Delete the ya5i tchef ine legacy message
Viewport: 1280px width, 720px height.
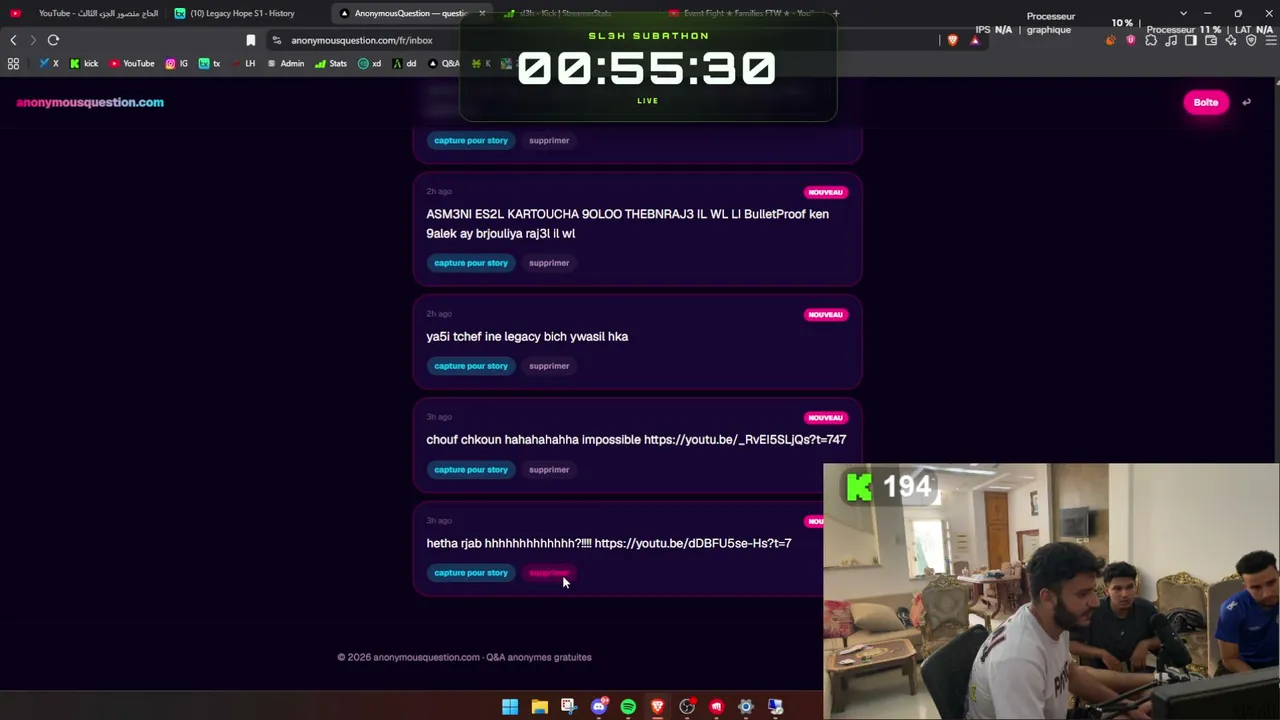point(549,366)
